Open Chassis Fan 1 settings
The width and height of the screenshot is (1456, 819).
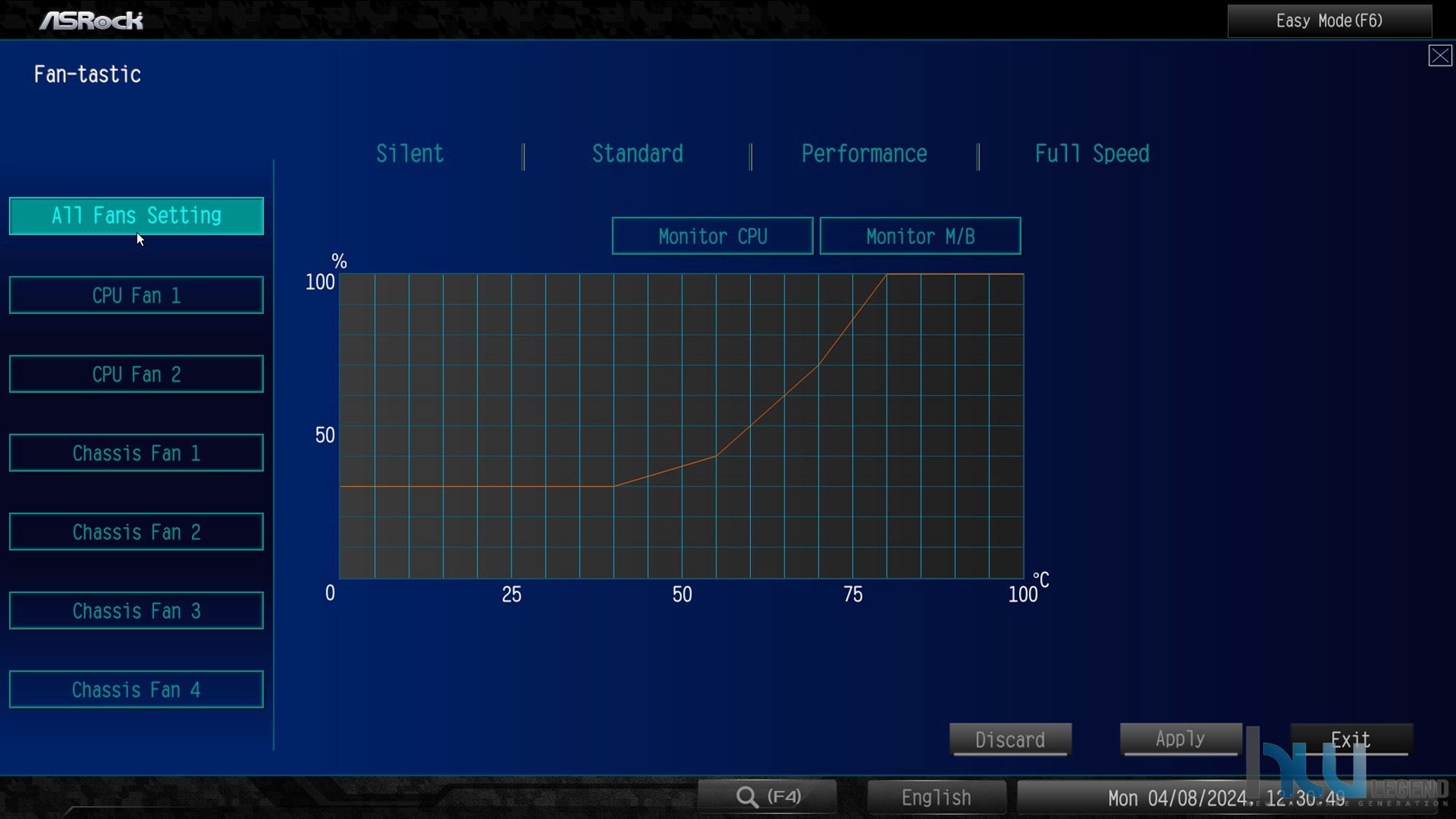tap(136, 453)
